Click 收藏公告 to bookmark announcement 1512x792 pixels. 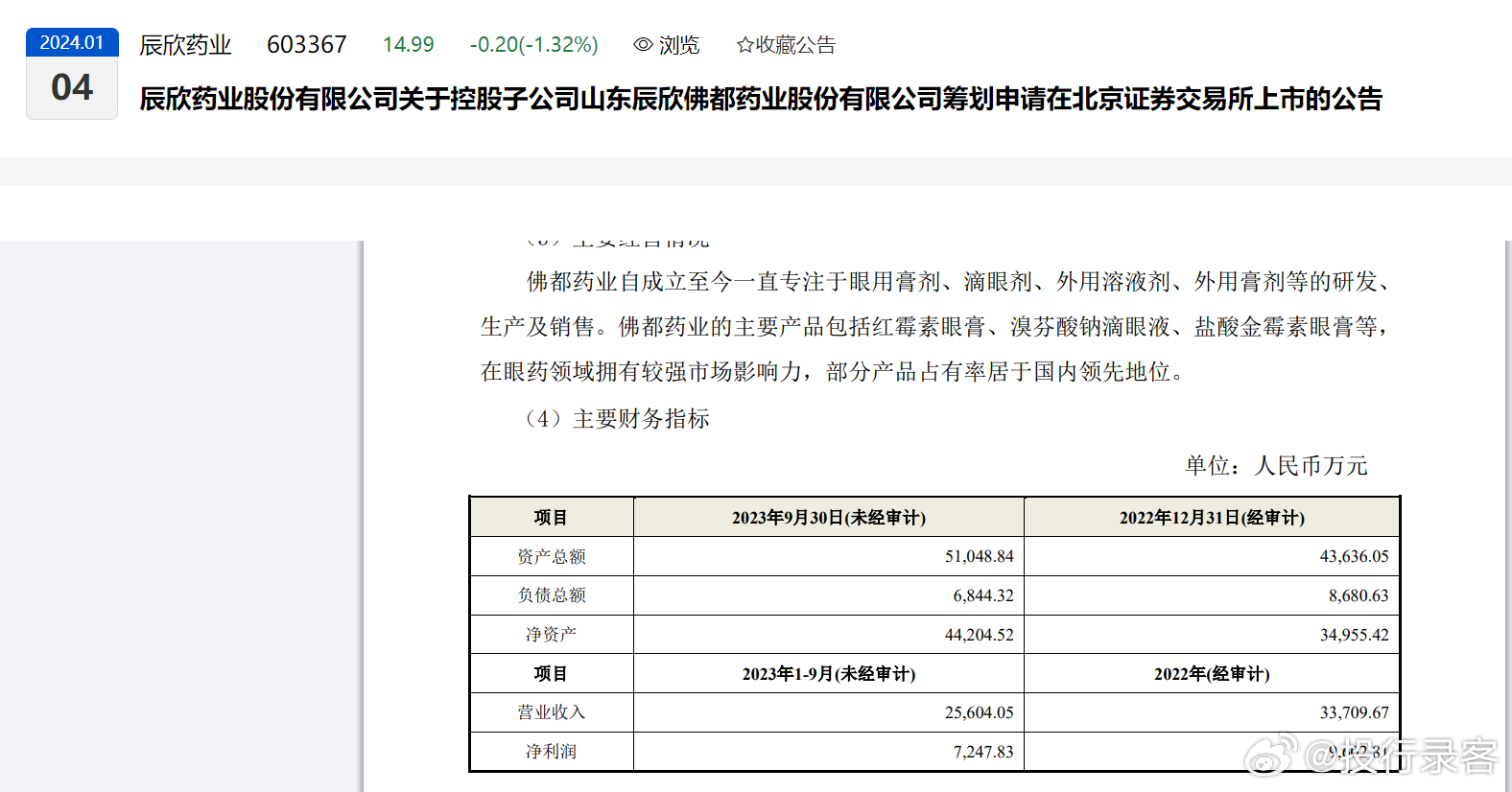(795, 45)
